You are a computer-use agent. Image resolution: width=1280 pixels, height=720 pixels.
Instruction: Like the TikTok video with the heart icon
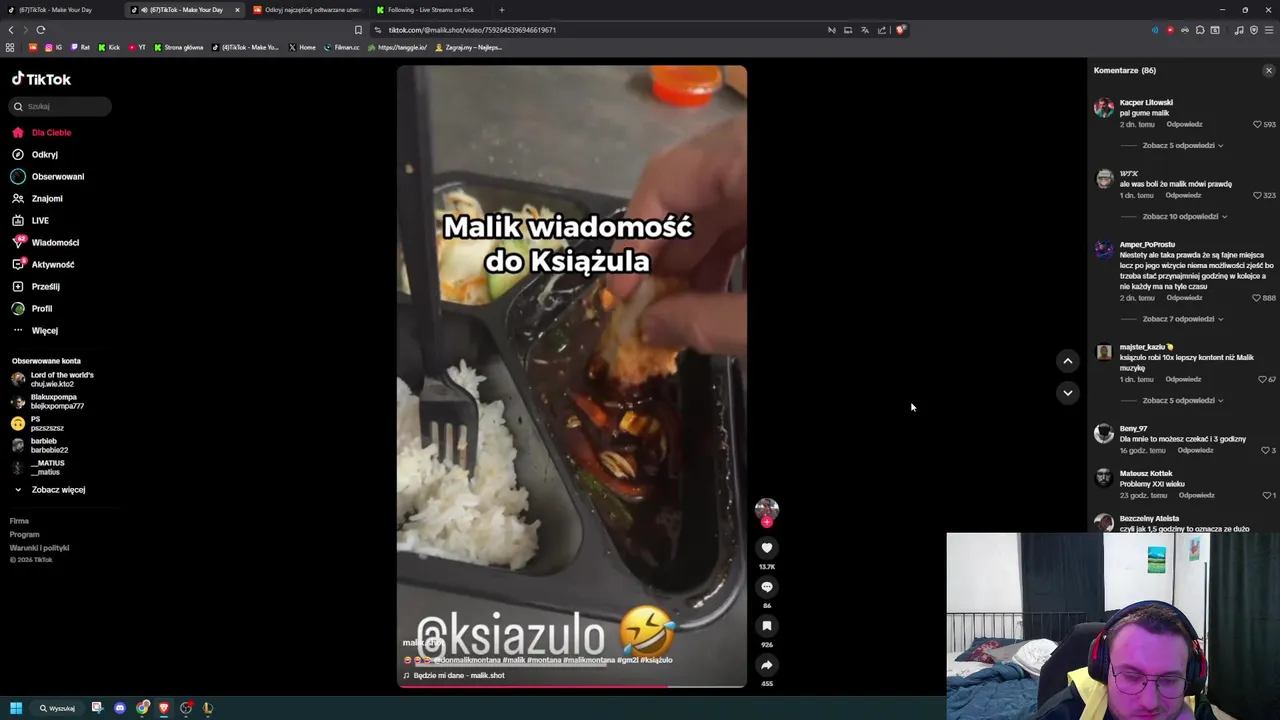[767, 548]
